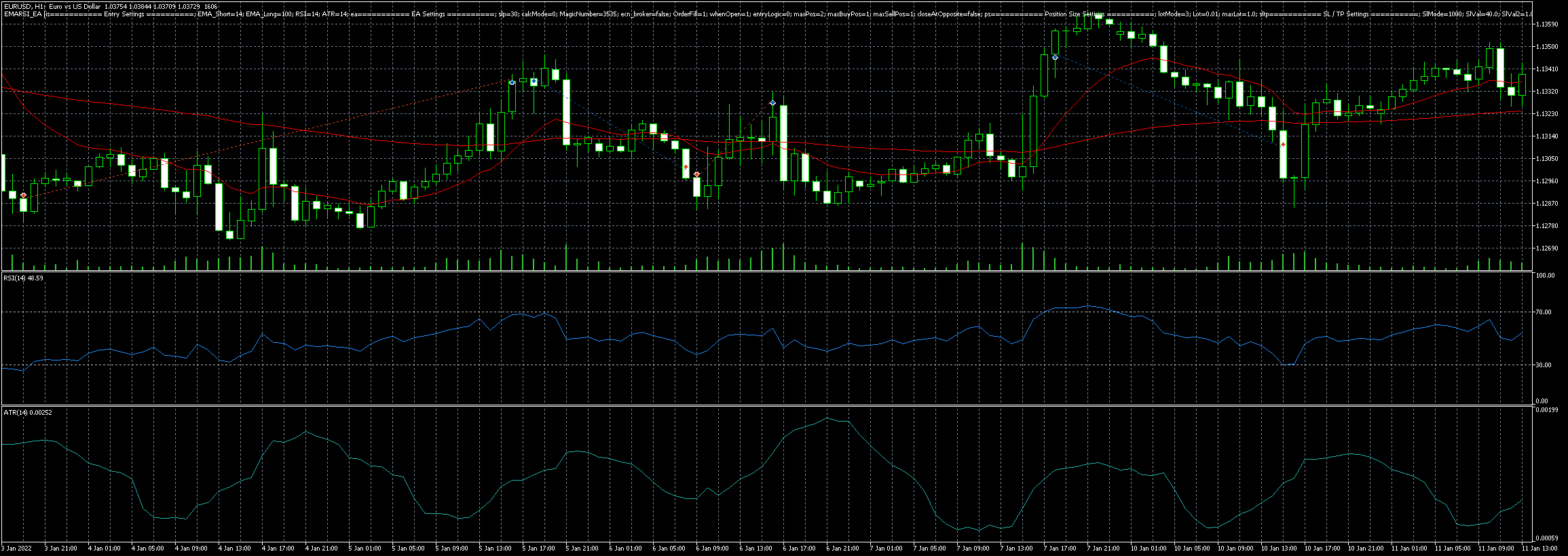Click the 1.13050 price axis label
The image size is (1568, 556).
[x=1548, y=158]
